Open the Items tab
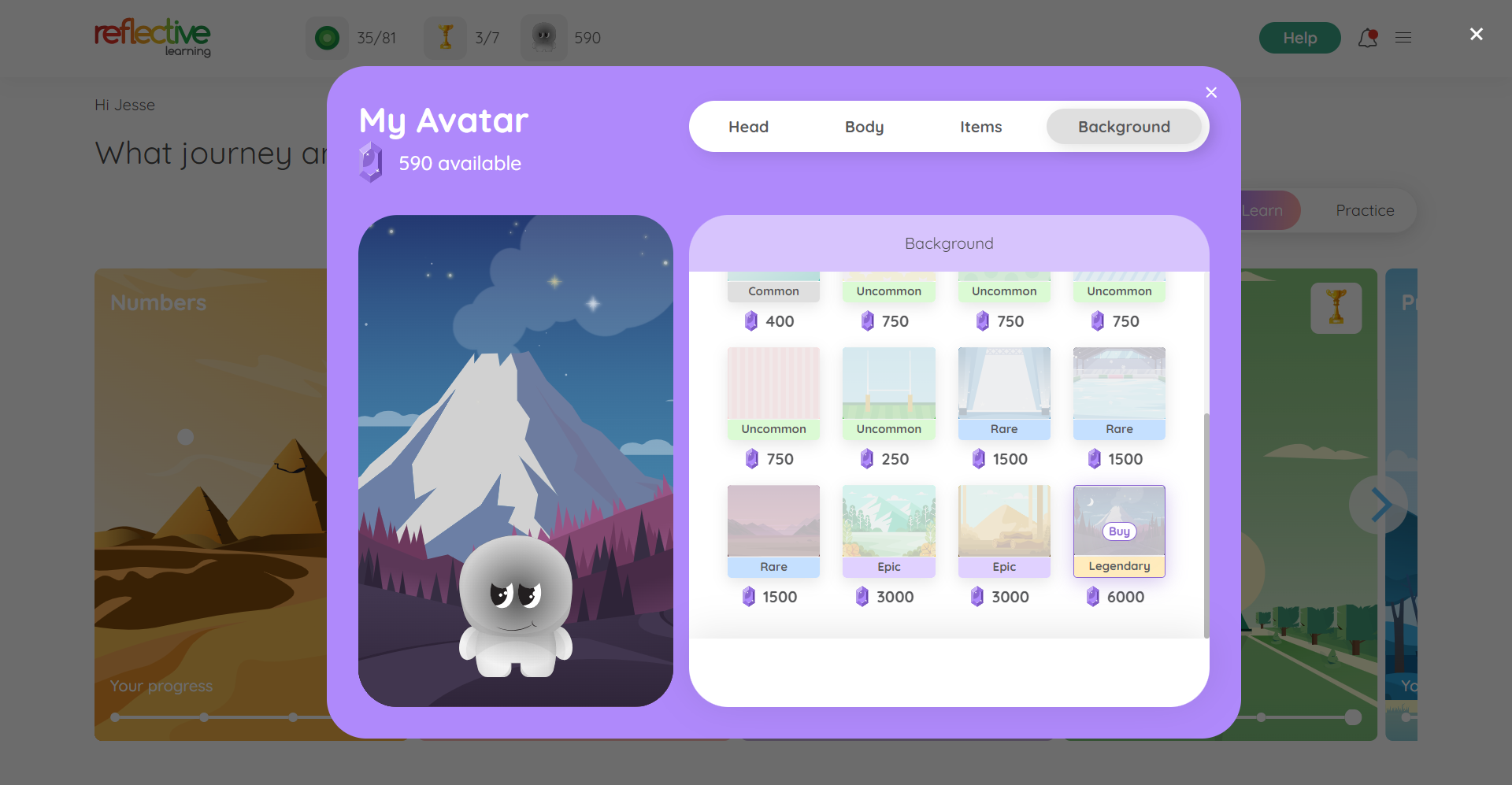1512x785 pixels. pos(980,127)
